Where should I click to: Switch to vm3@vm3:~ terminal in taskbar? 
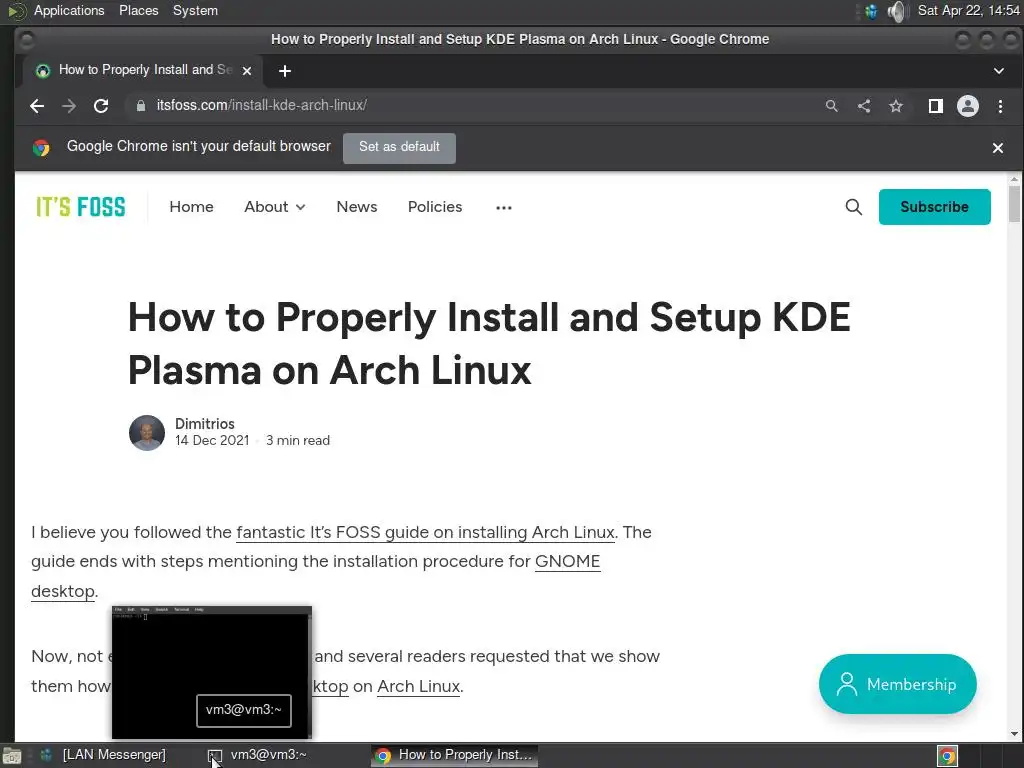(x=257, y=755)
